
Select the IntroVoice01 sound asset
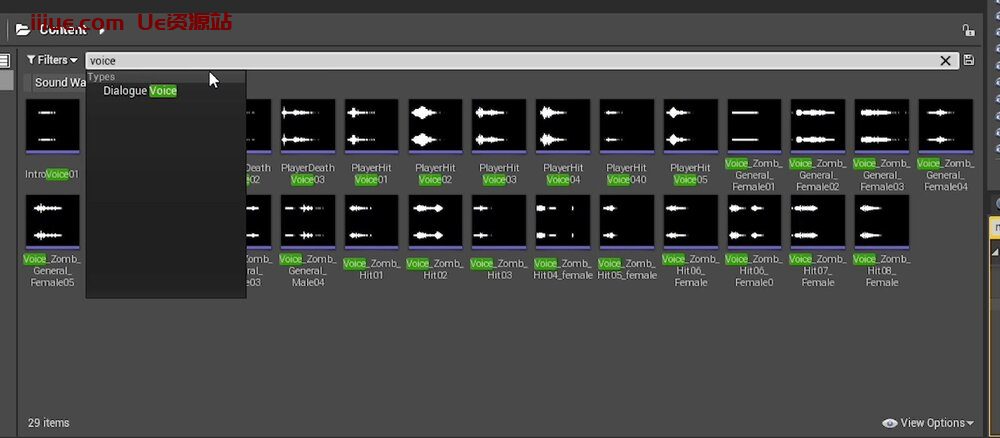pos(52,127)
